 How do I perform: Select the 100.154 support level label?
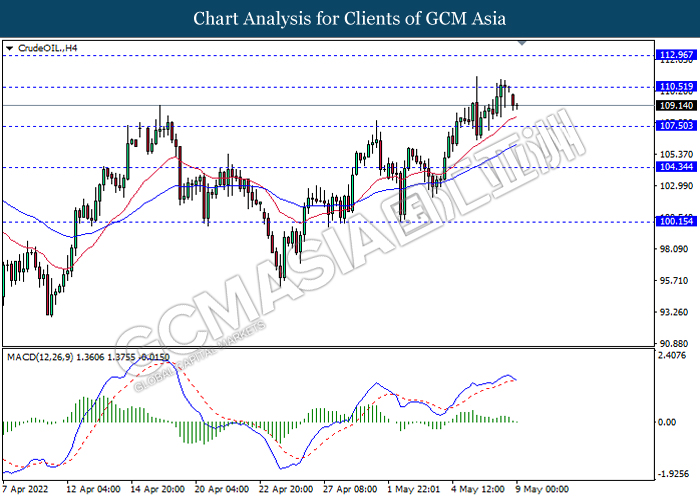point(676,221)
